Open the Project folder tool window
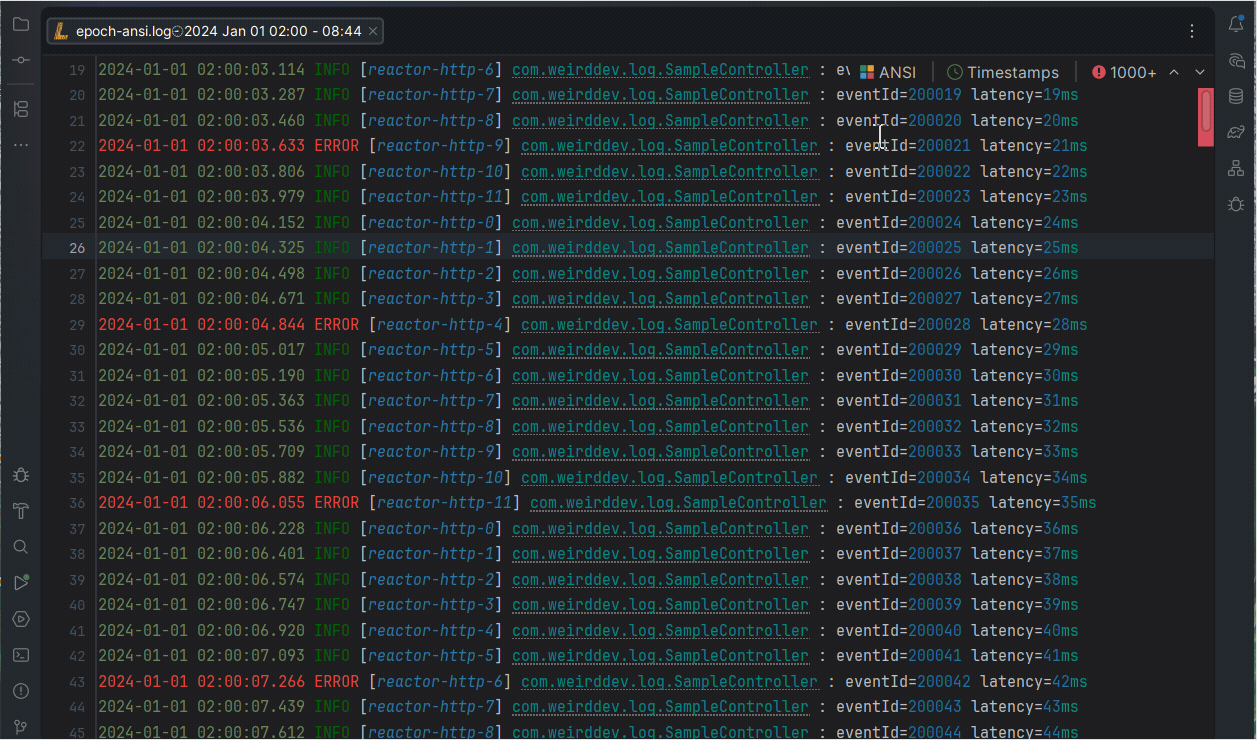 [x=21, y=24]
